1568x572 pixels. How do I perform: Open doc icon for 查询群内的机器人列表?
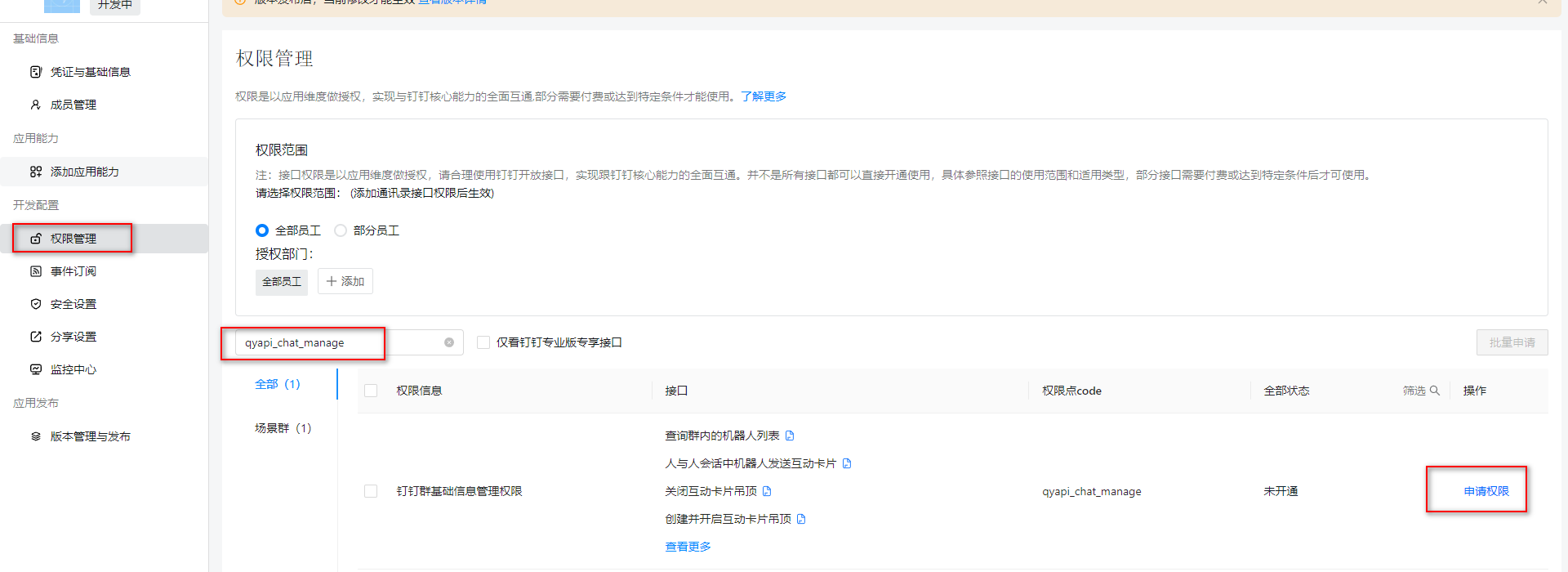pyautogui.click(x=790, y=436)
